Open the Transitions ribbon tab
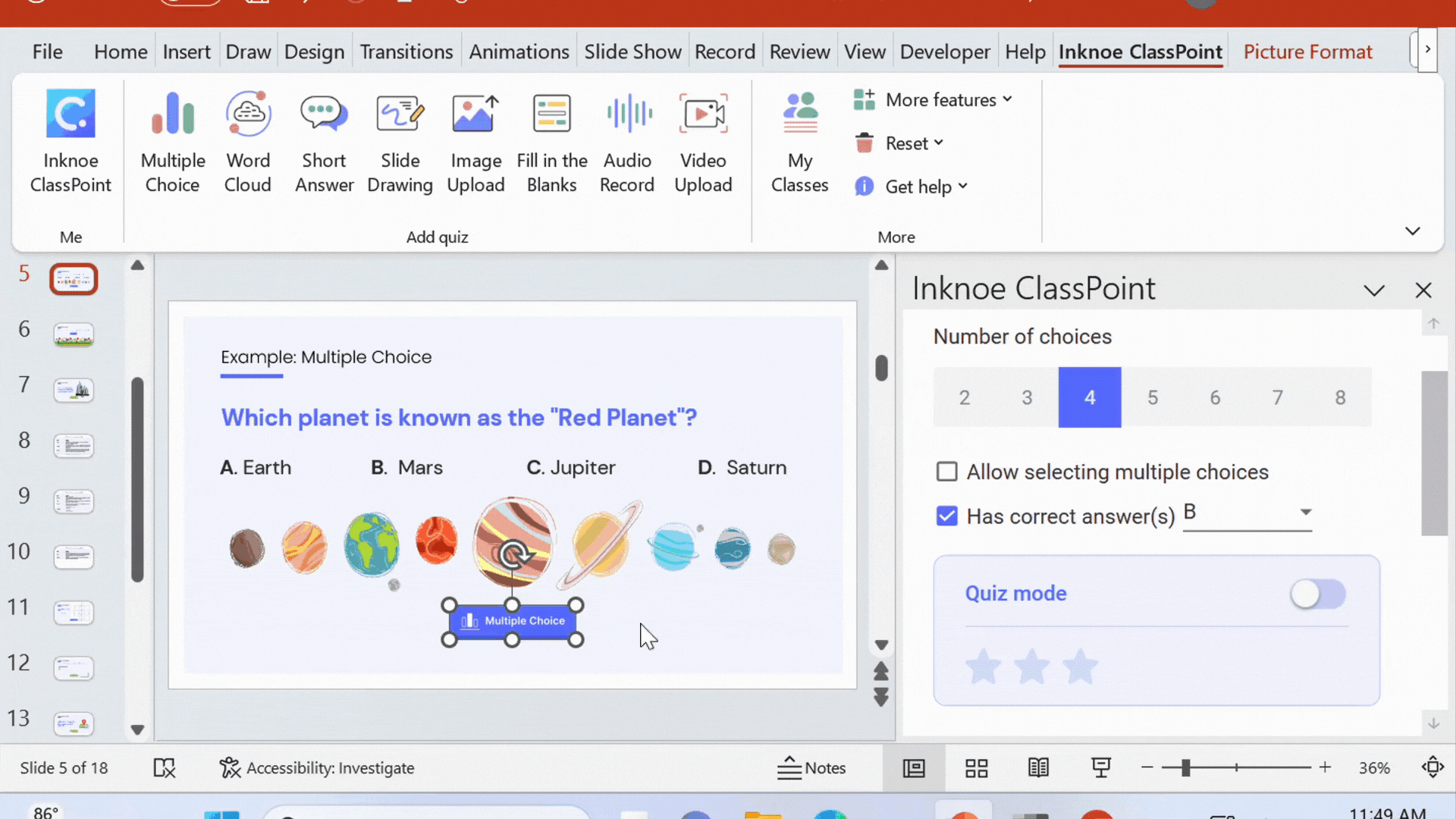The height and width of the screenshot is (819, 1456). [x=405, y=51]
